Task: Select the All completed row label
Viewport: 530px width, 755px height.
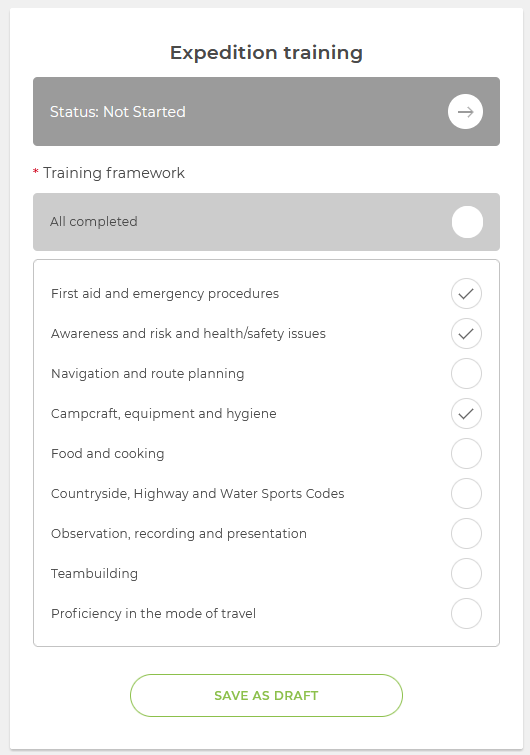Action: tap(94, 222)
